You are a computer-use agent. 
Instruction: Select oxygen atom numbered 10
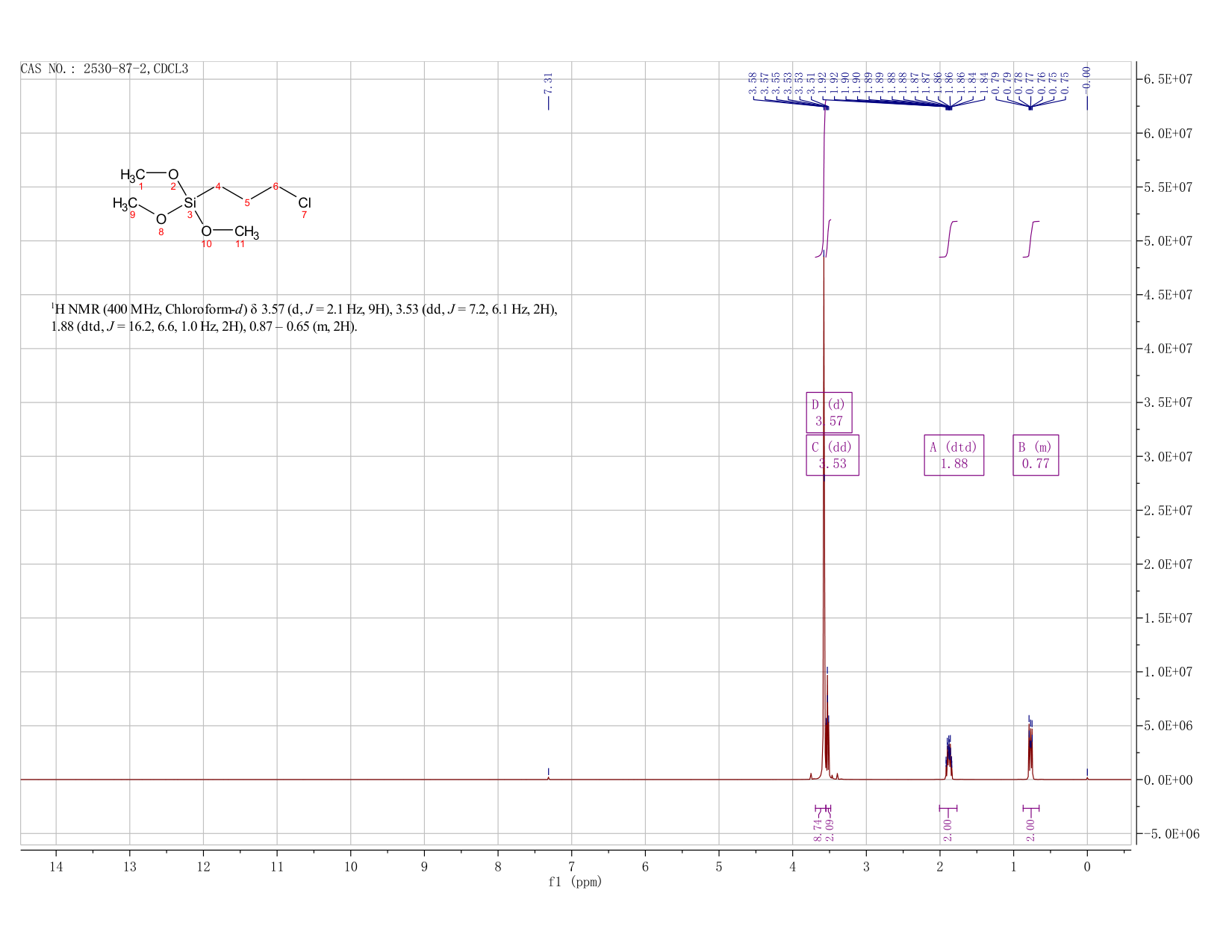(x=206, y=231)
